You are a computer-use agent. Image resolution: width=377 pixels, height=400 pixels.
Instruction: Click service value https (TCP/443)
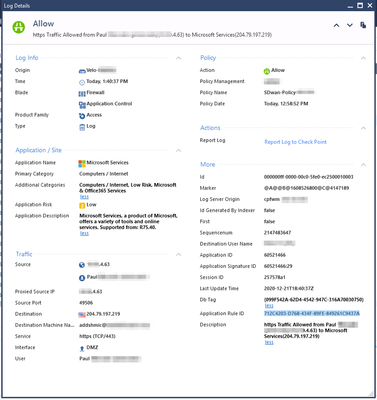coord(97,336)
